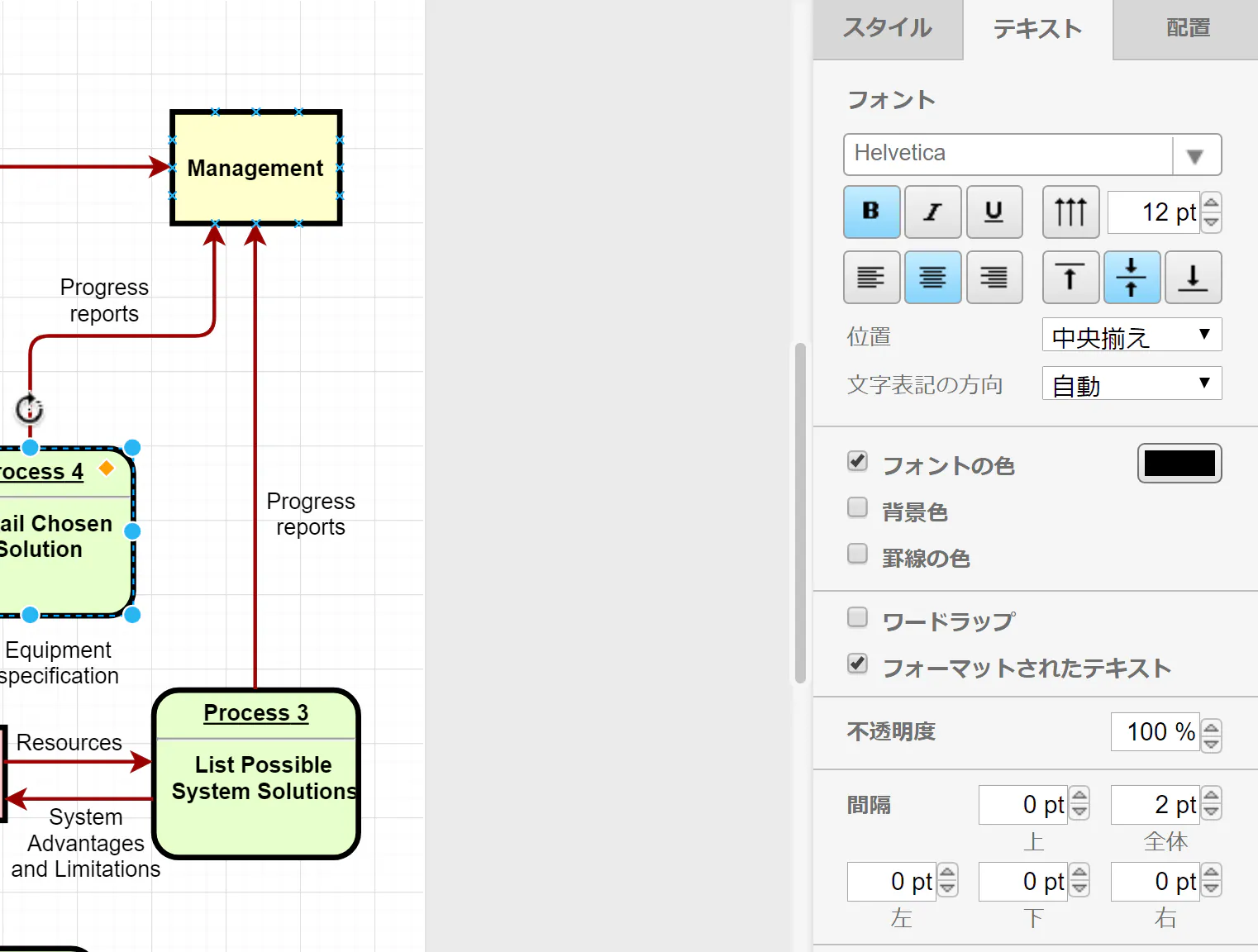Screen dimensions: 1258x952
Task: Toggle フォーマットされたテキスト checkbox
Action: tap(858, 664)
